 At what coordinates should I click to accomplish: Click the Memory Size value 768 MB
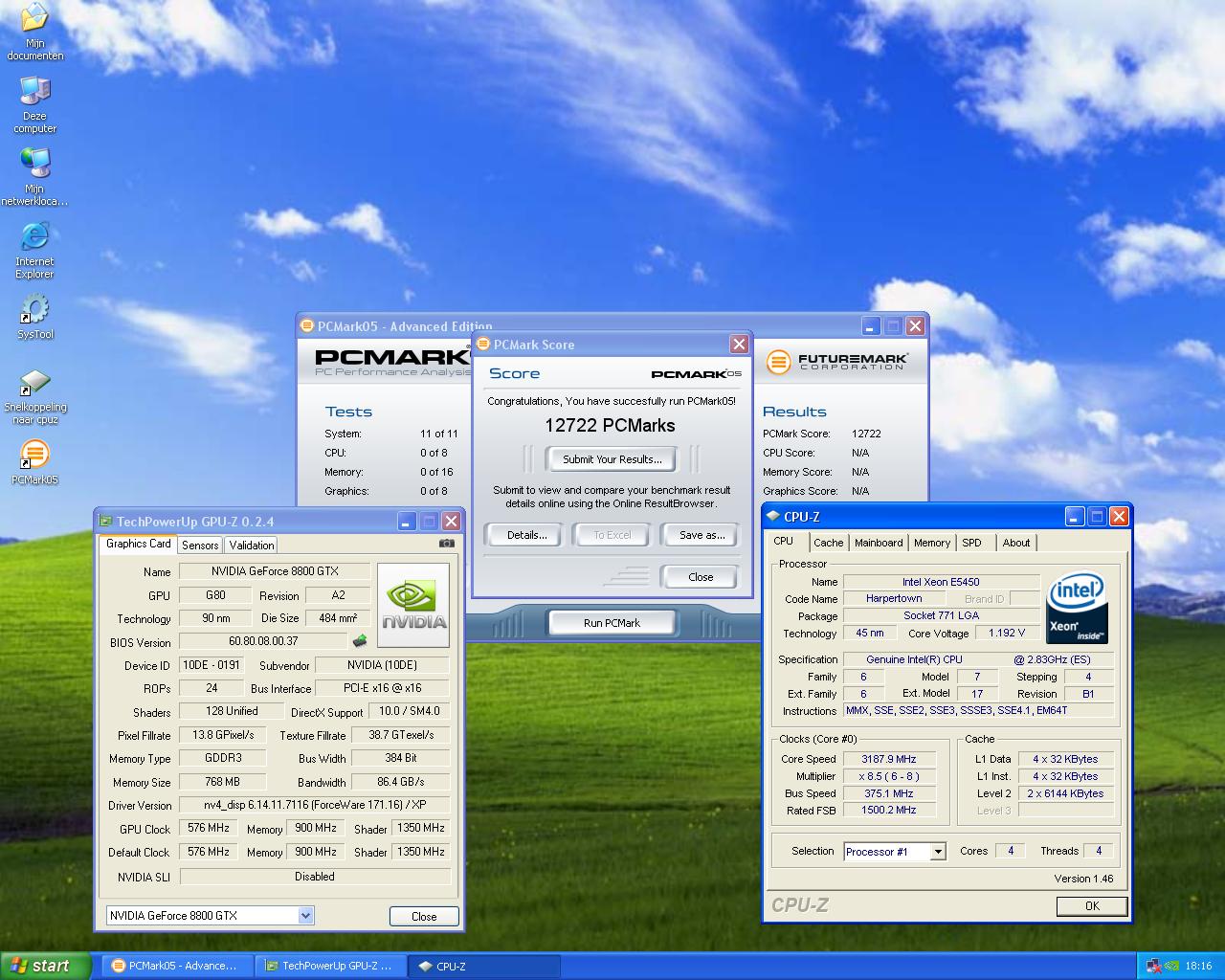[222, 781]
